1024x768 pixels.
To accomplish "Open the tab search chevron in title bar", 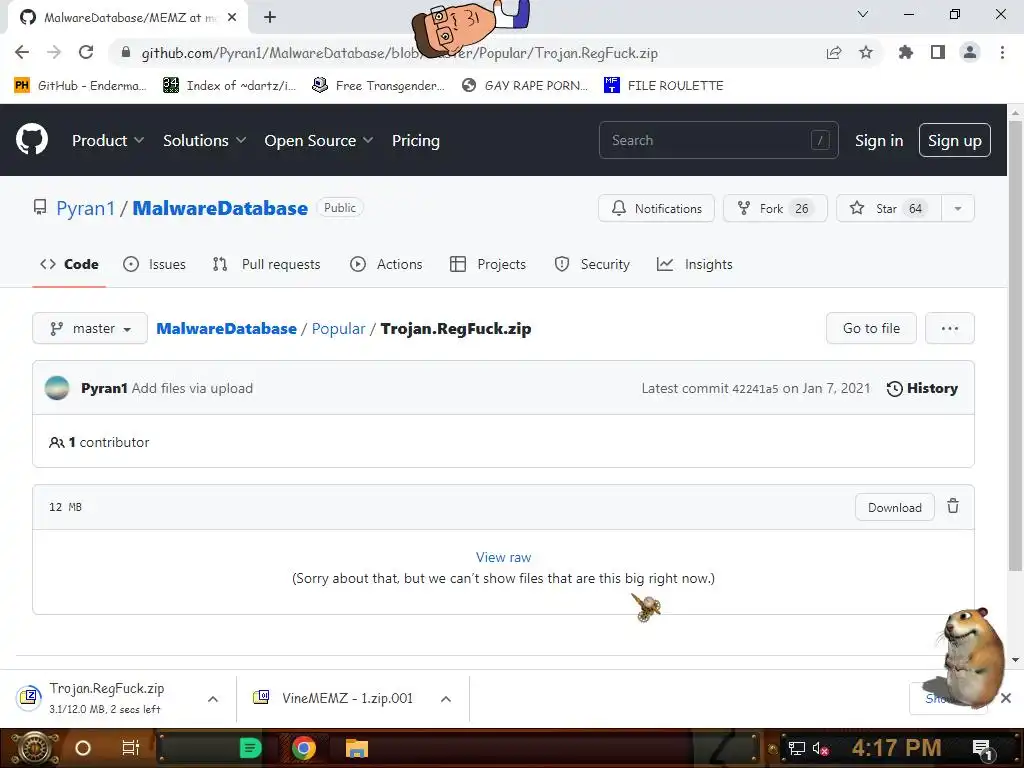I will coord(863,14).
